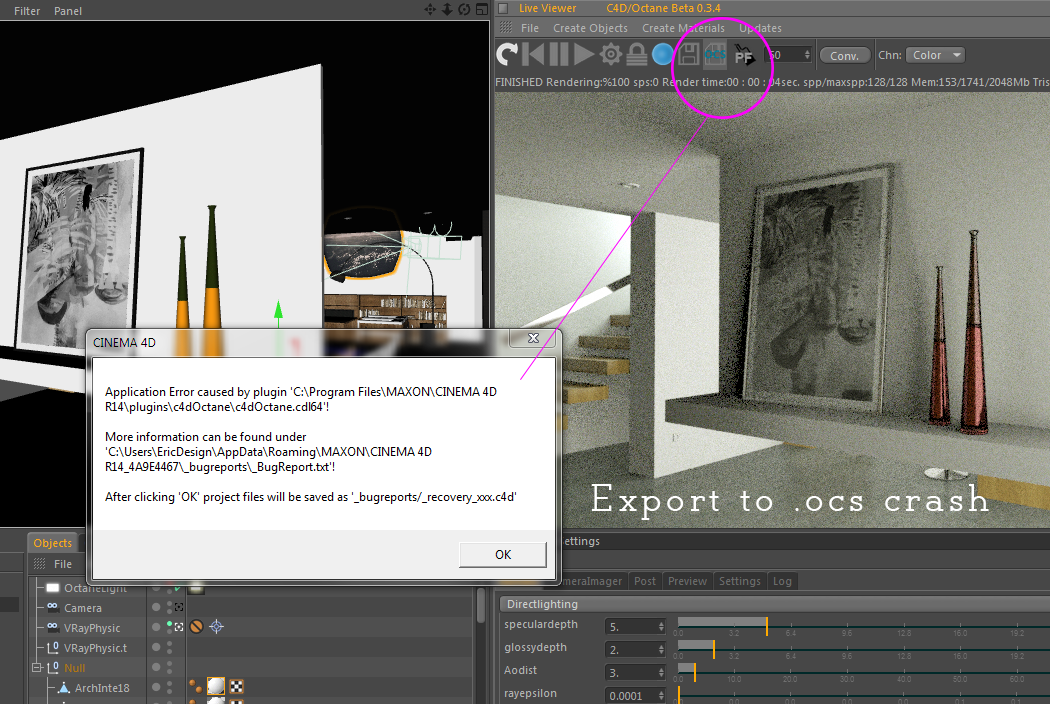This screenshot has height=704, width=1050.
Task: Start rendering with the play arrow
Action: tap(584, 54)
